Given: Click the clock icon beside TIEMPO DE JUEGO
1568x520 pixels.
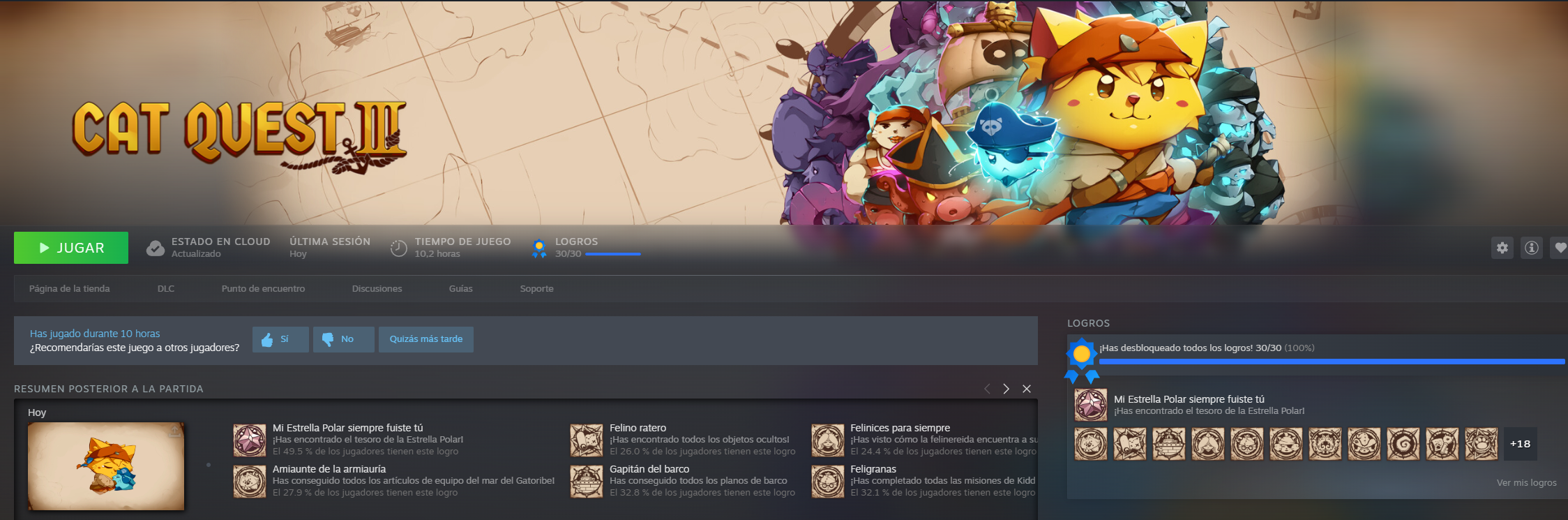Looking at the screenshot, I should [398, 248].
